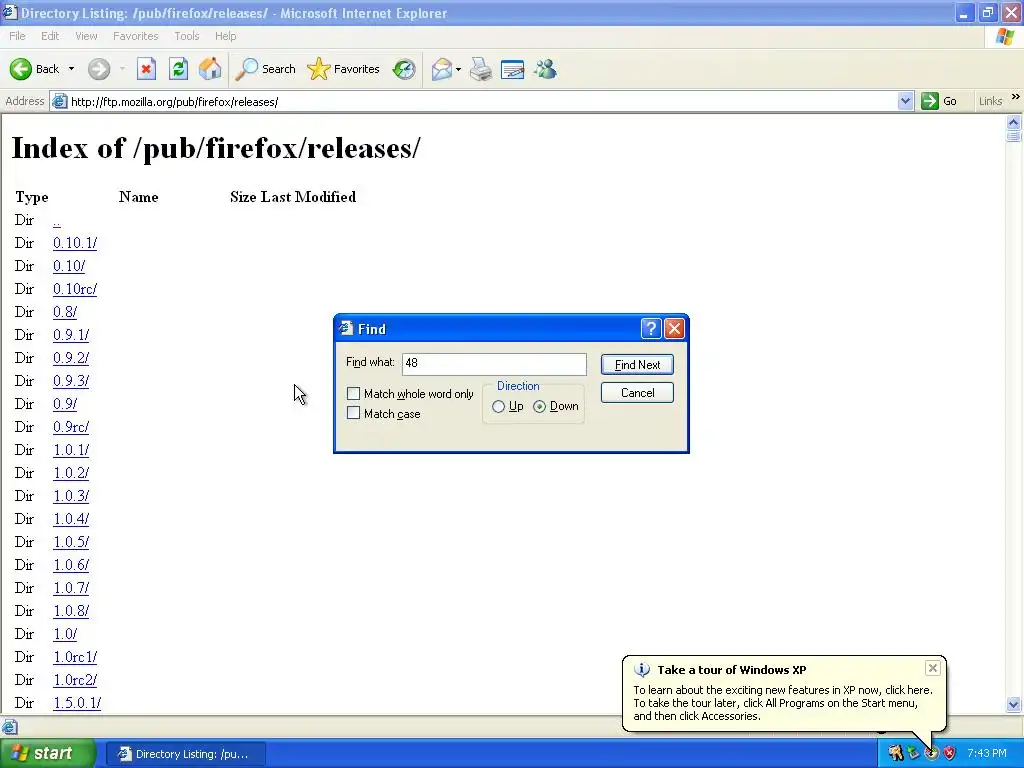Screen dimensions: 1024x768
Task: Open the Tools menu
Action: (x=186, y=36)
